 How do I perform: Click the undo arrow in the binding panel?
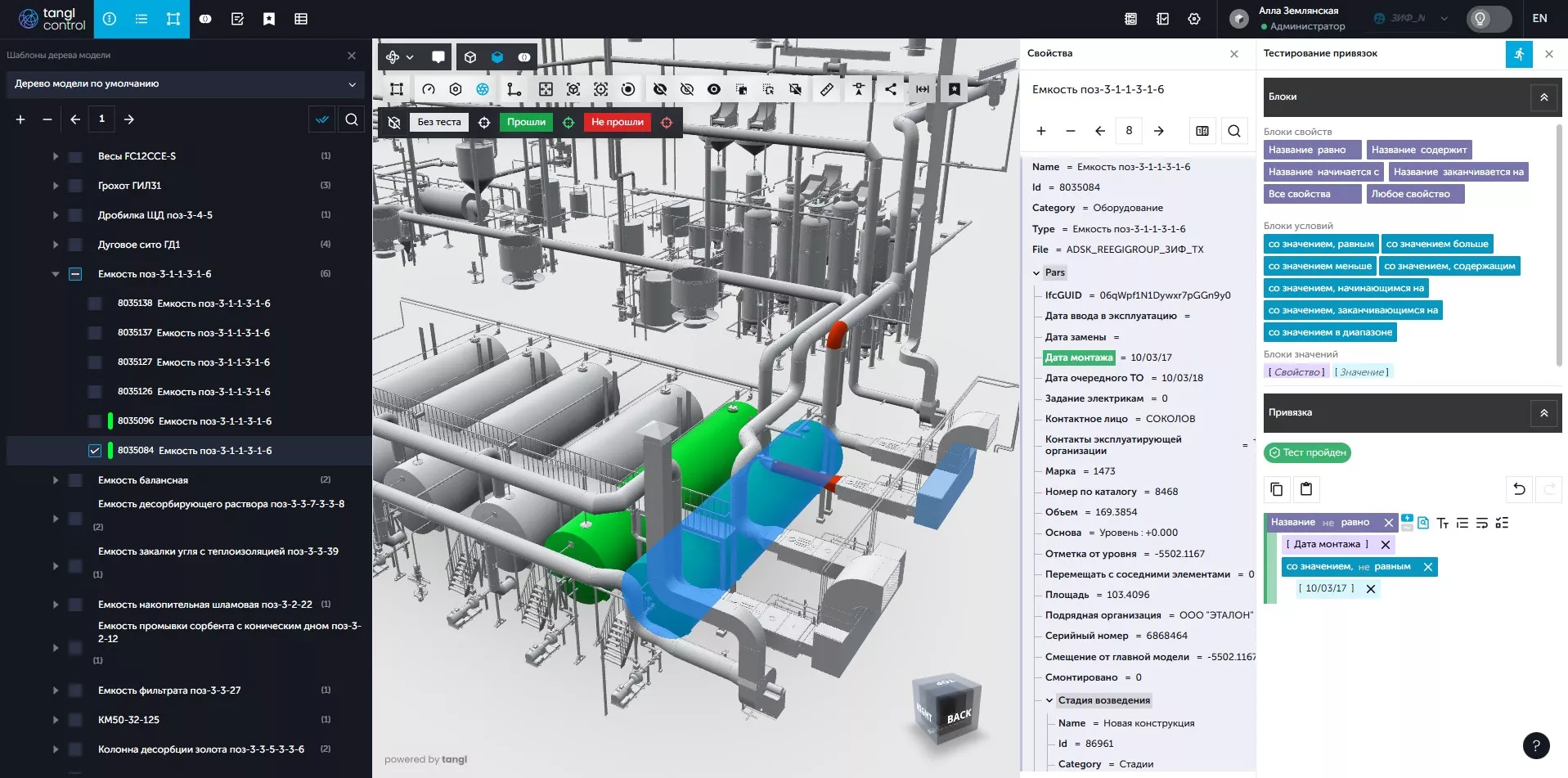(x=1519, y=489)
